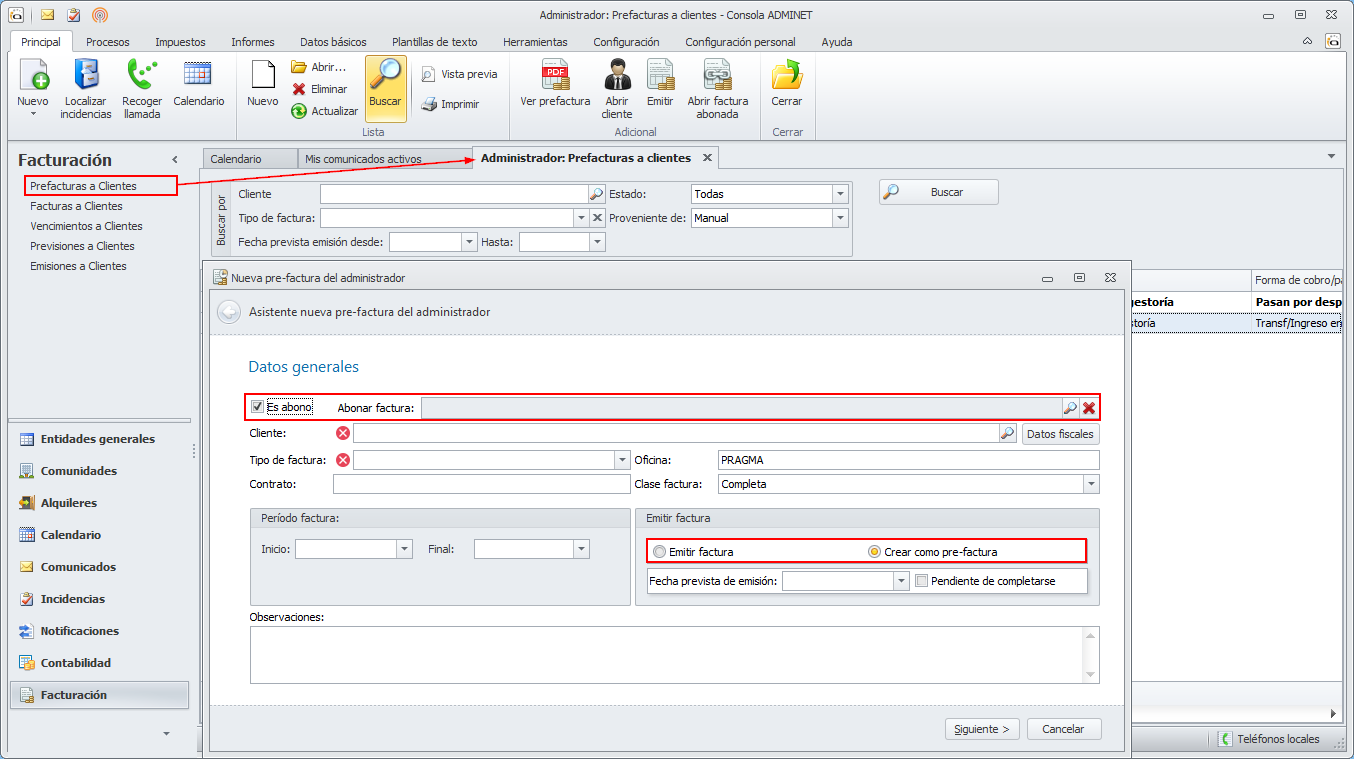Expand wizard Tipo de factura dropdown
The image size is (1354, 759).
pyautogui.click(x=621, y=460)
